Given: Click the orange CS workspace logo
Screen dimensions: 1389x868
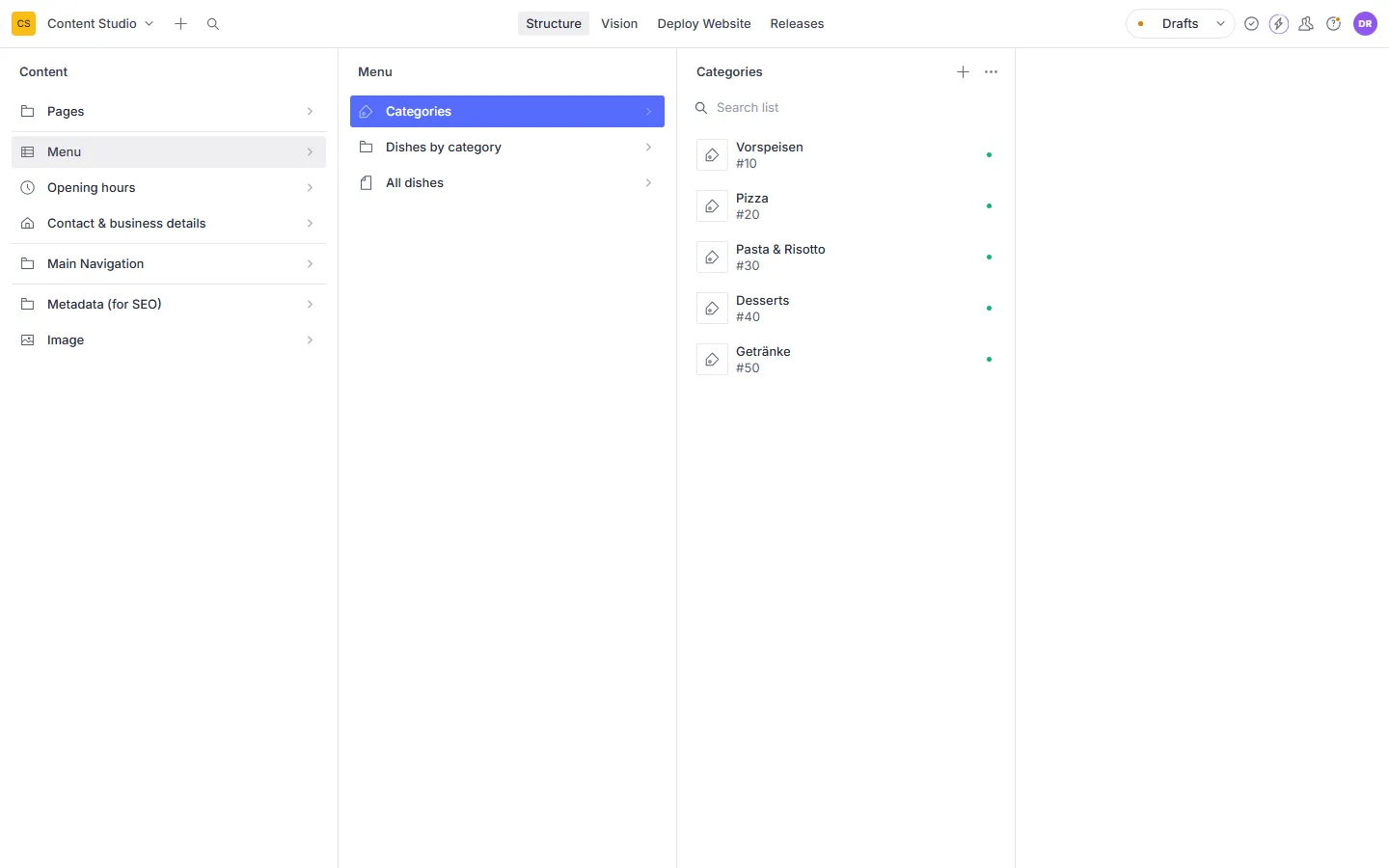Looking at the screenshot, I should tap(23, 23).
